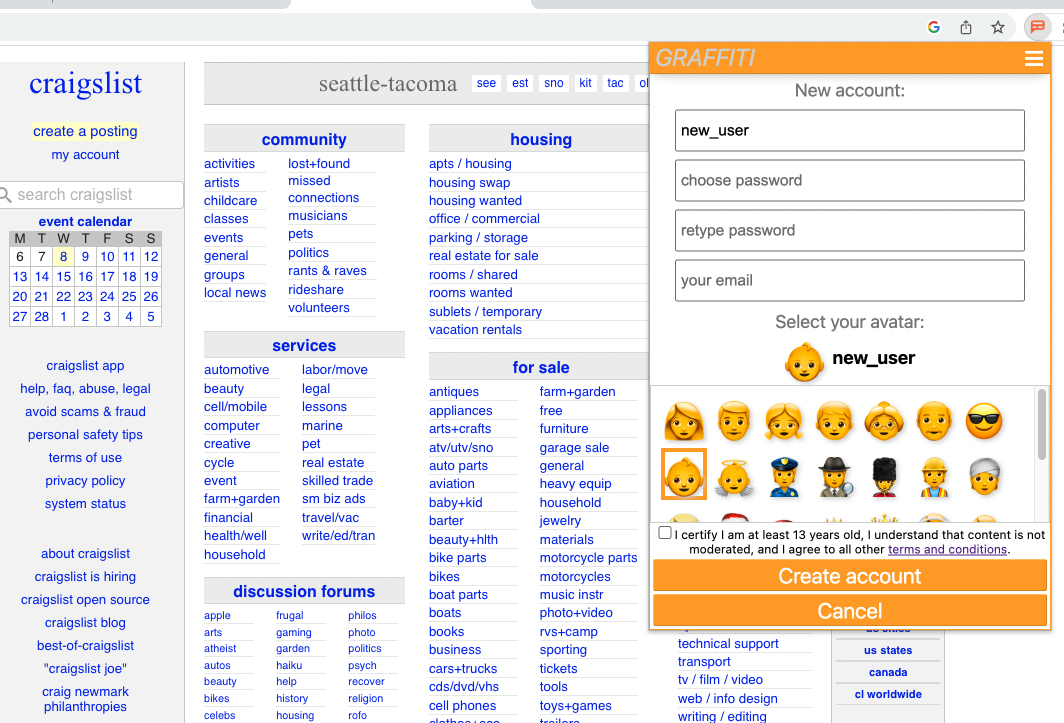Screen dimensions: 1064x723
Task: Select the turban-wearing person avatar
Action: click(x=984, y=476)
